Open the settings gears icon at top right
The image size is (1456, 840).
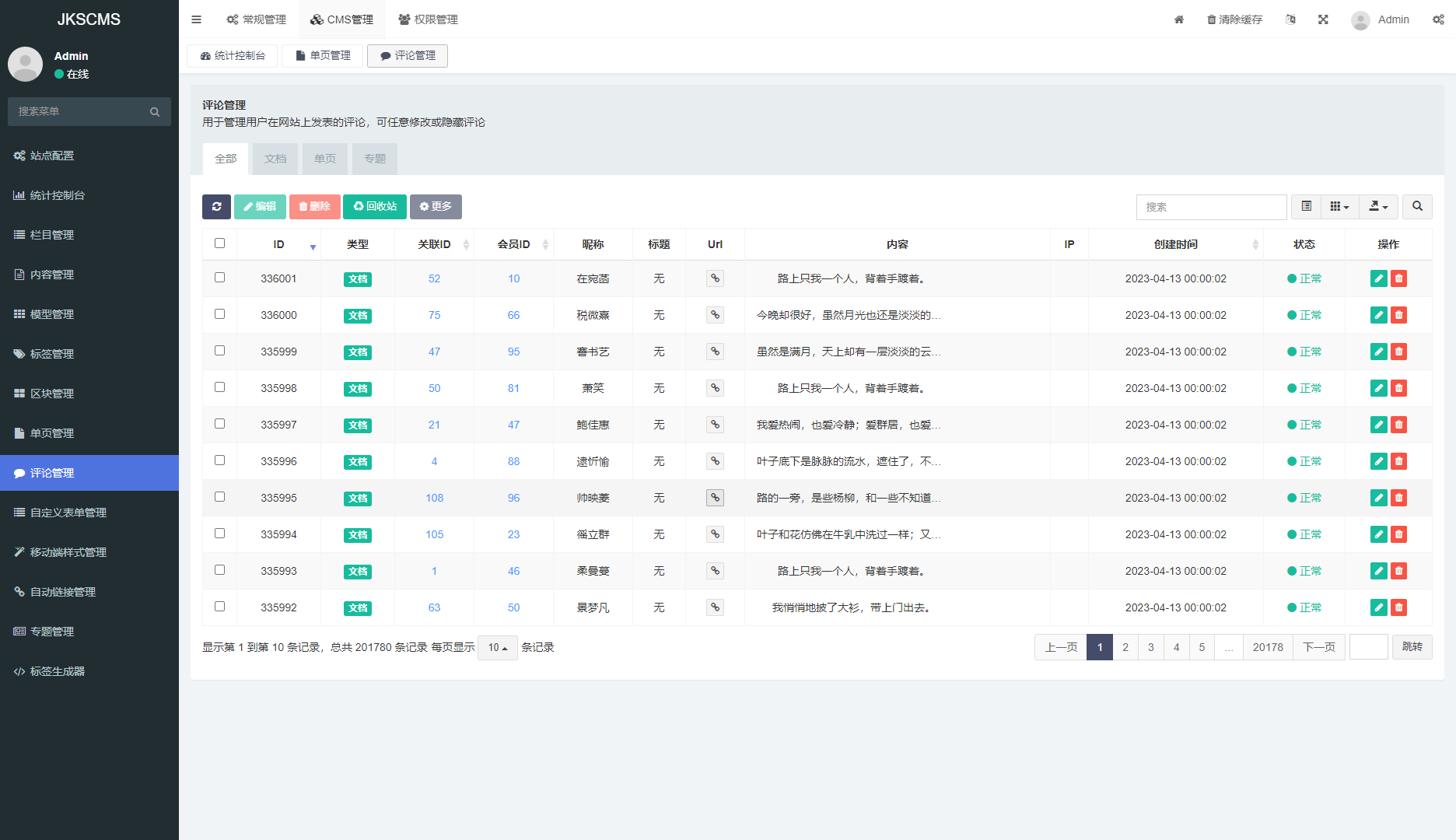1438,19
